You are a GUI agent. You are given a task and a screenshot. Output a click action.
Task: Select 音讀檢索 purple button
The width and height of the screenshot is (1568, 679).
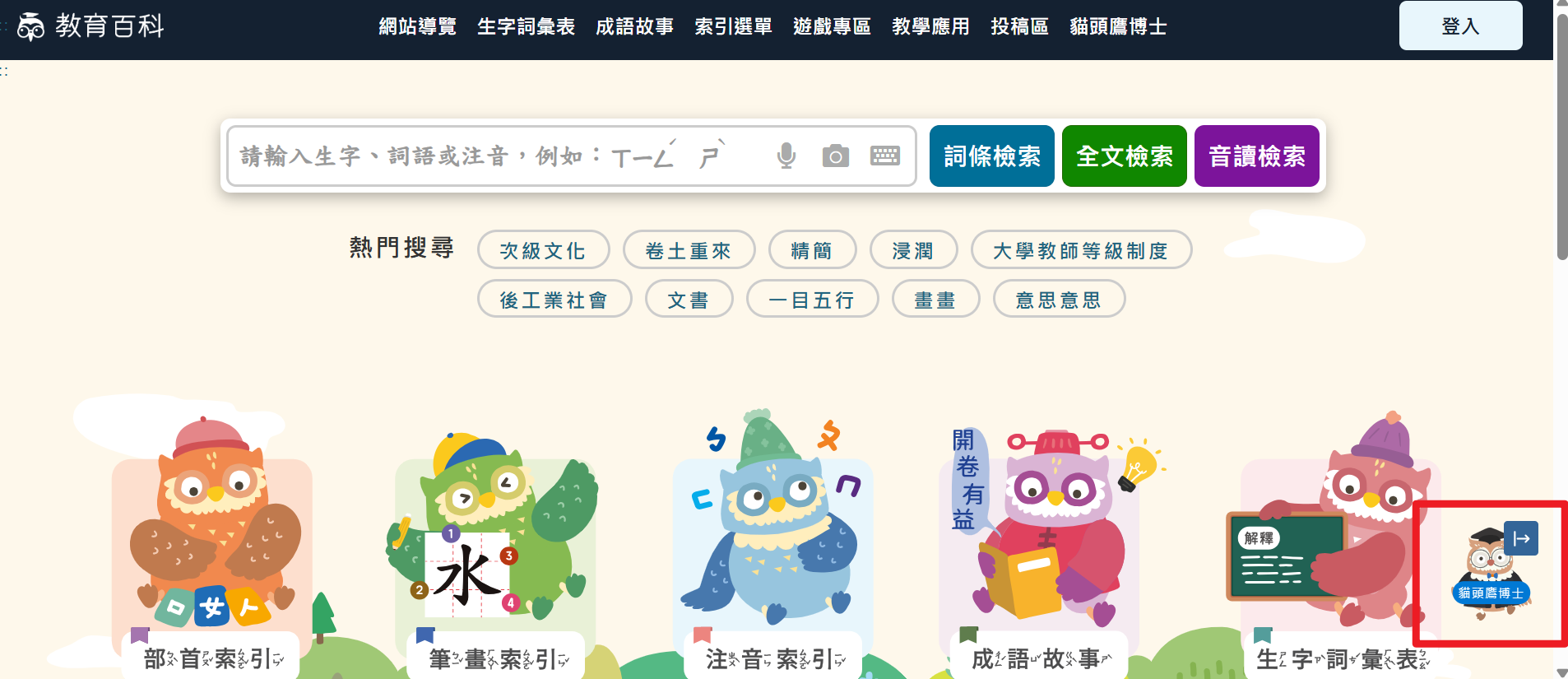tap(1257, 156)
